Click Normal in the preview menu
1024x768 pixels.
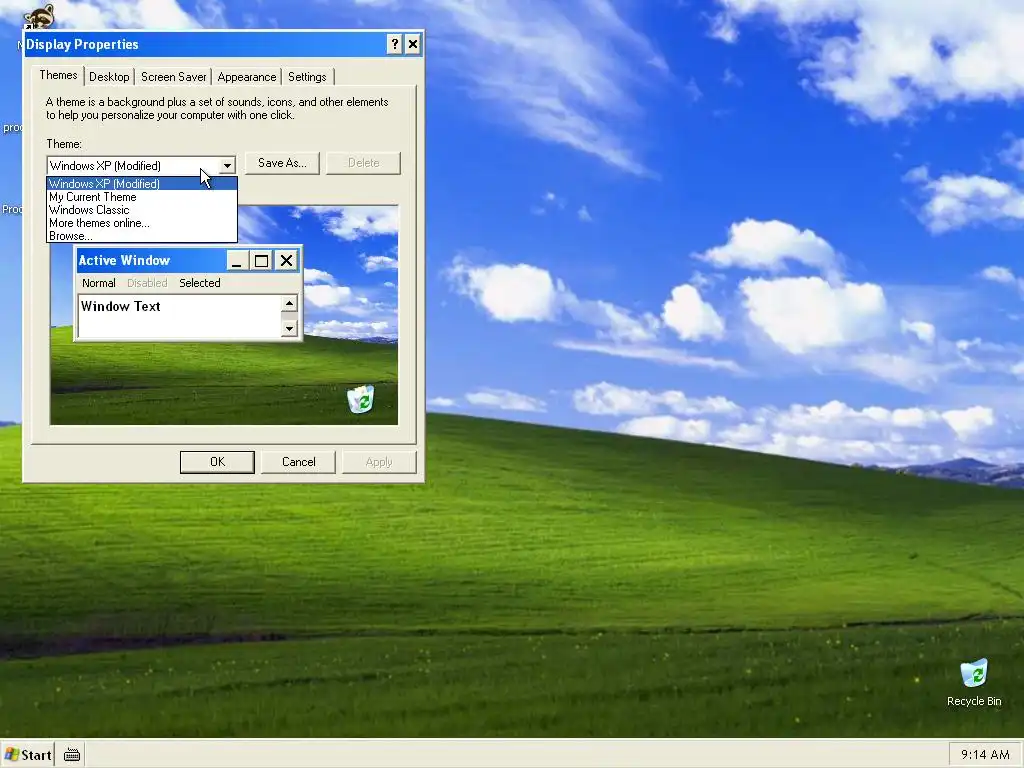click(x=99, y=283)
